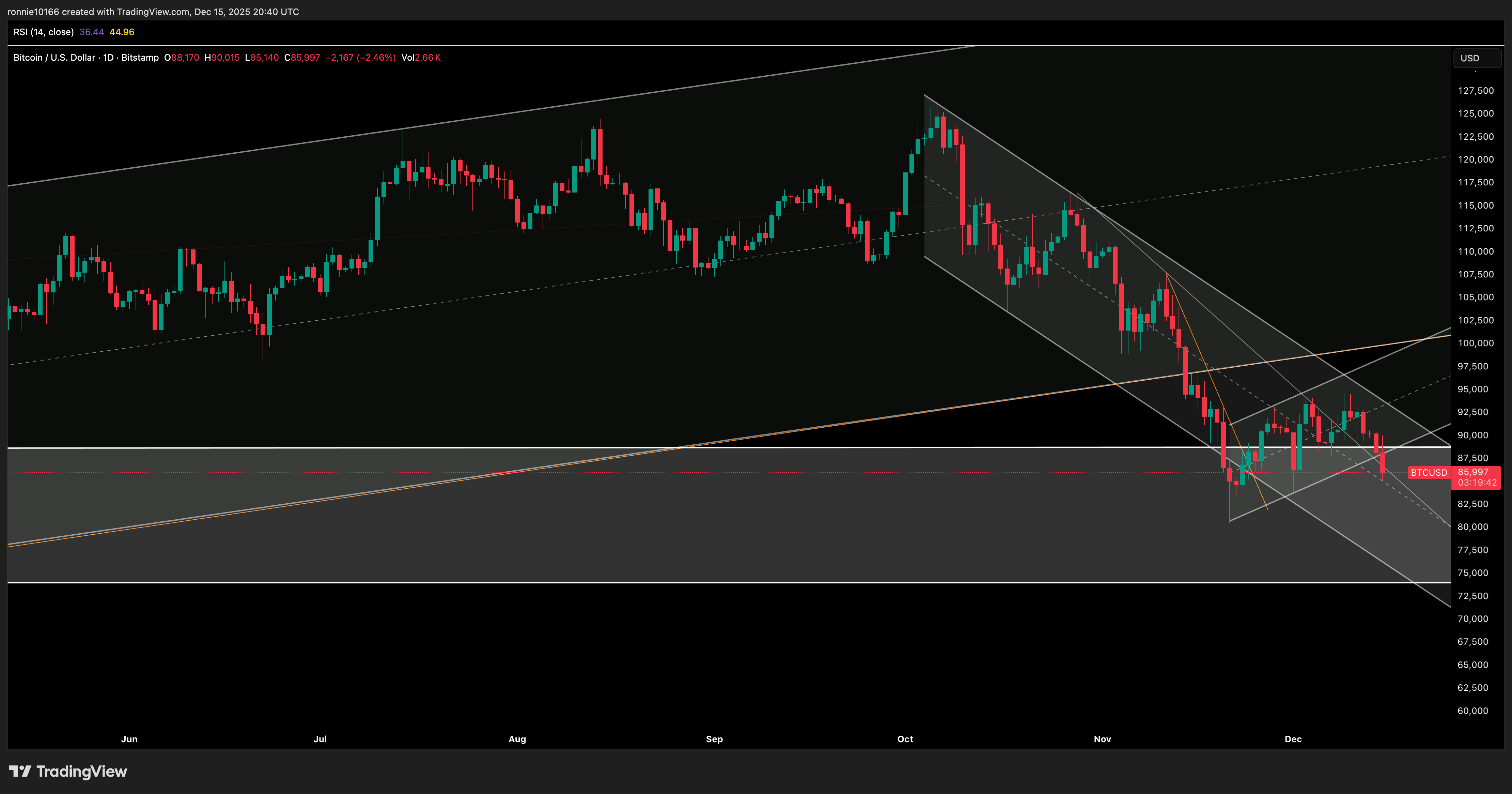Click the TradingView wordmark text

tap(82, 771)
